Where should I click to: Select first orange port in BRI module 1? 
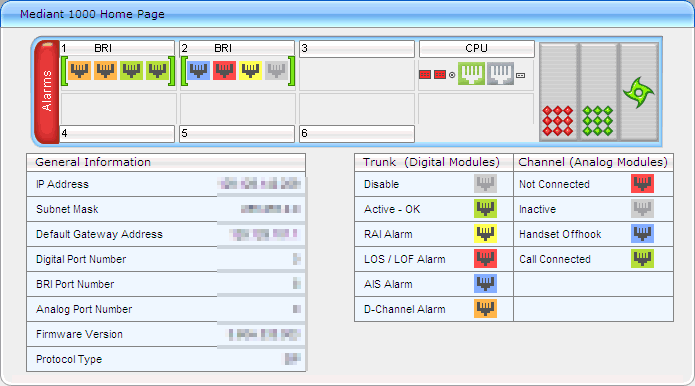coord(80,70)
